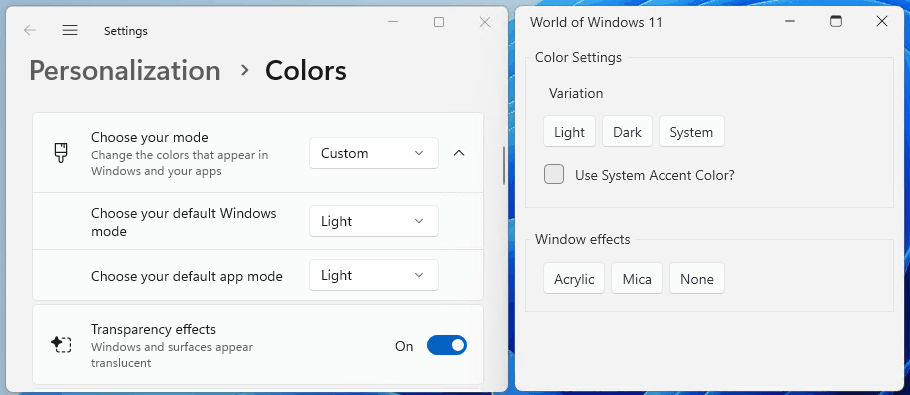Open the default Windows mode dropdown
Screen dimensions: 910x395
[374, 221]
